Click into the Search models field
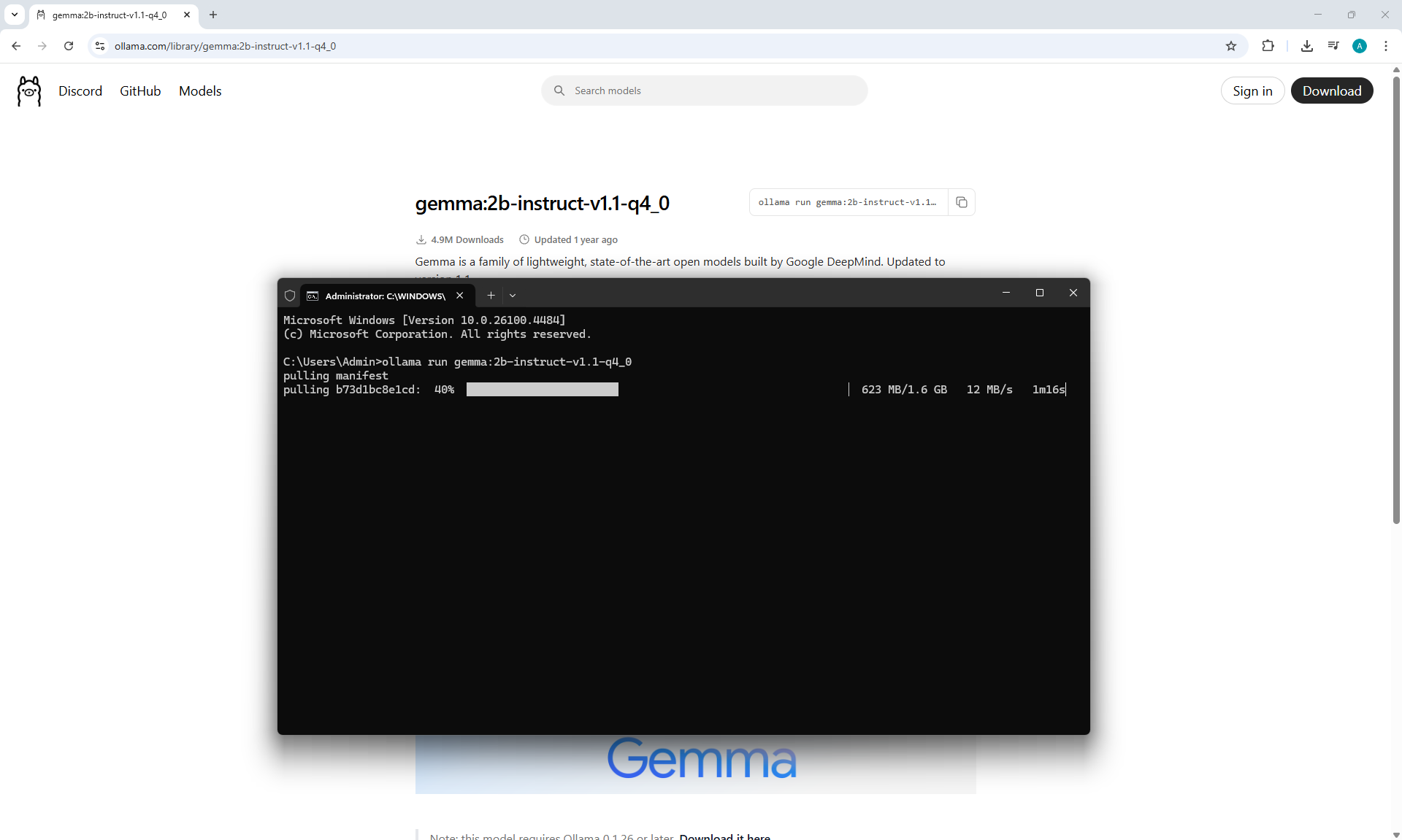Screen dimensions: 1402x840 pyautogui.click(x=705, y=91)
